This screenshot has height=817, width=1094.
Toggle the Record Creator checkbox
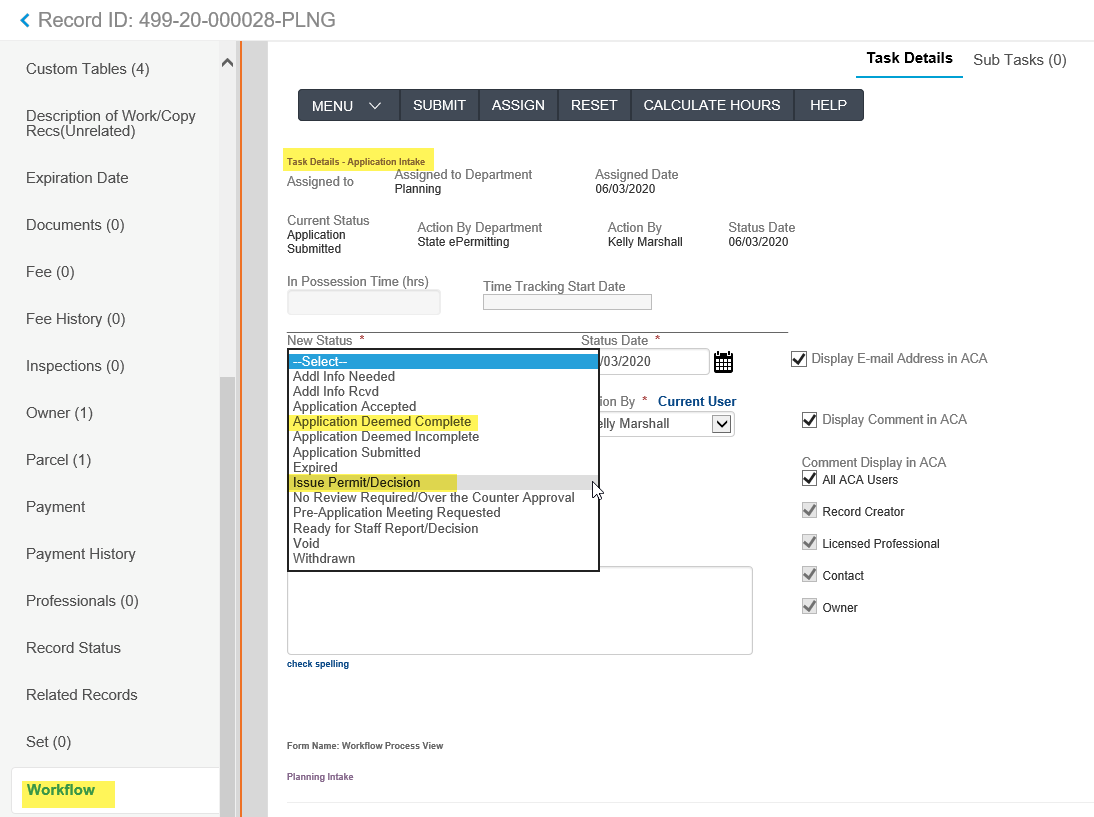809,511
